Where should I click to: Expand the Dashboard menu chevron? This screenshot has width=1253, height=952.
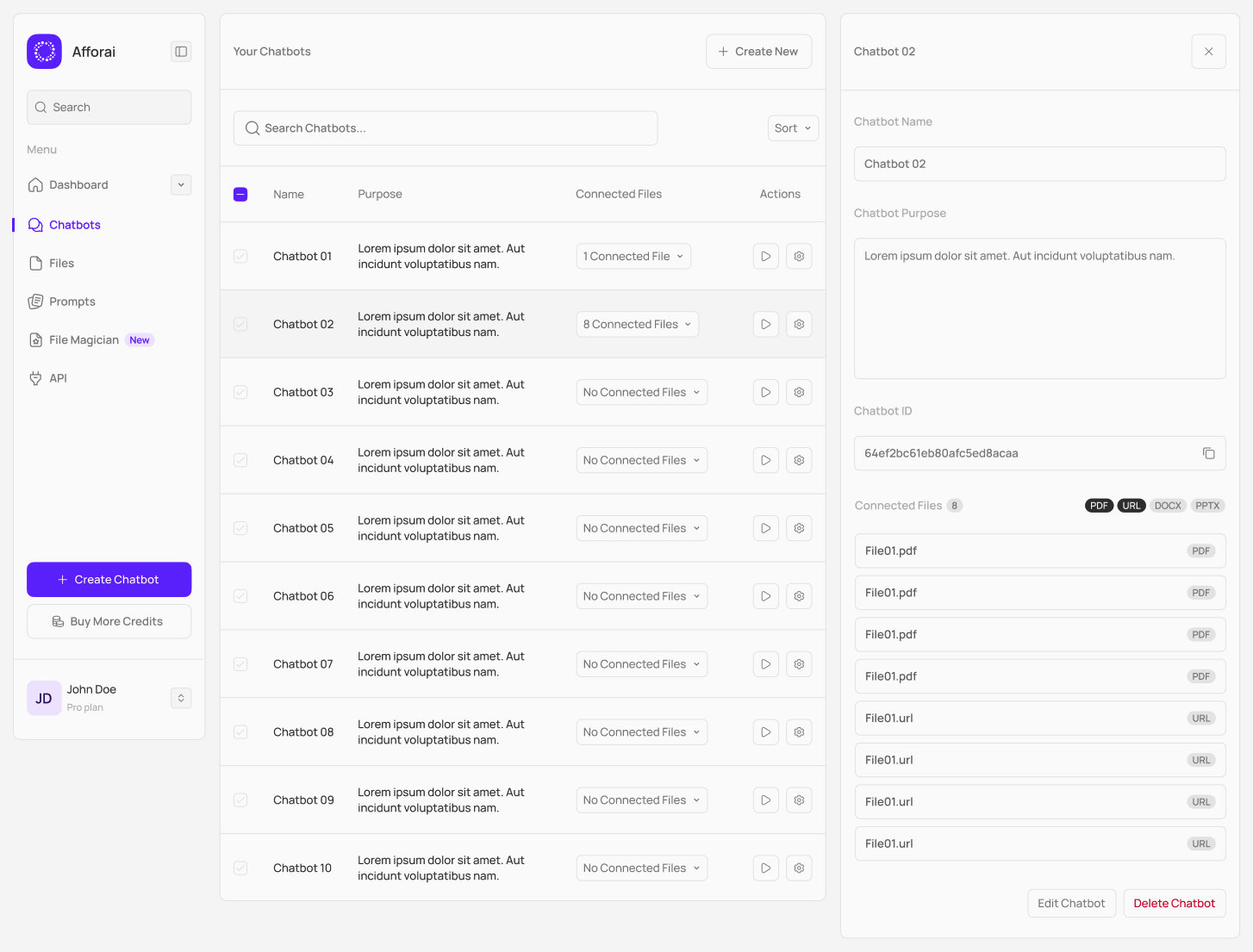pyautogui.click(x=181, y=184)
